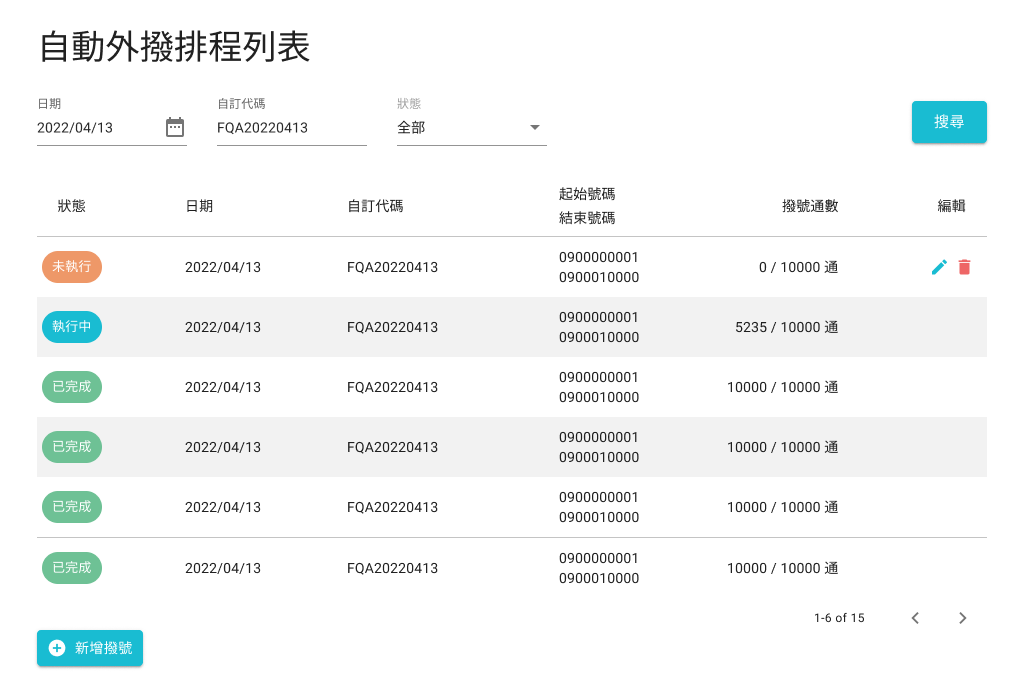
Task: Click the 自動外撥排程列表 page title
Action: tap(174, 47)
